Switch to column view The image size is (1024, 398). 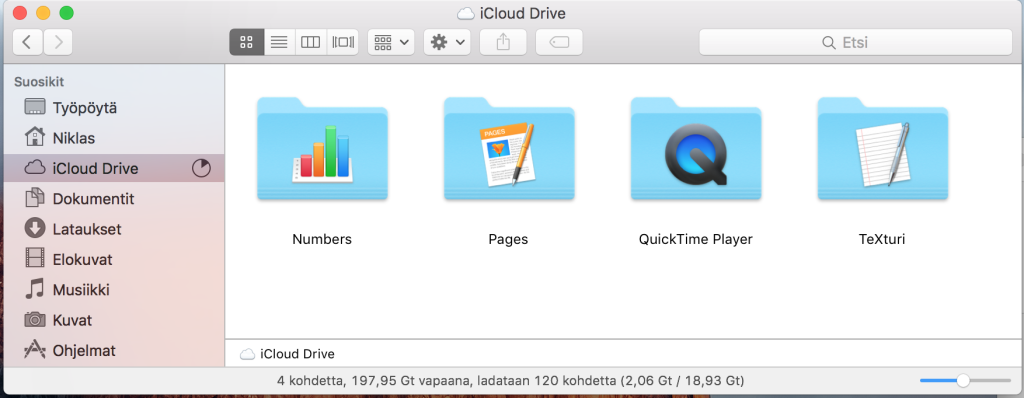click(x=310, y=42)
